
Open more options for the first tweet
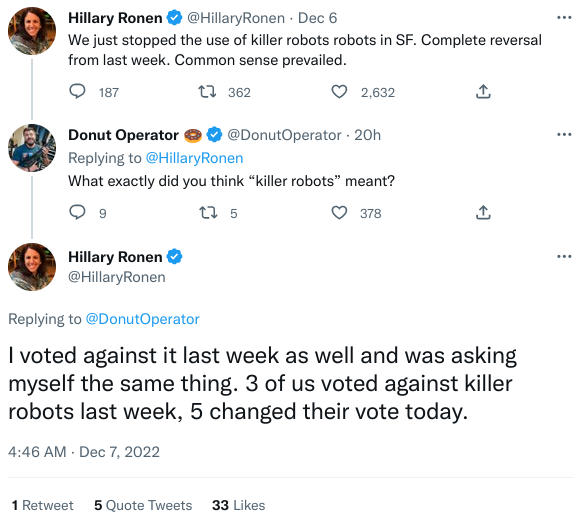tap(564, 18)
